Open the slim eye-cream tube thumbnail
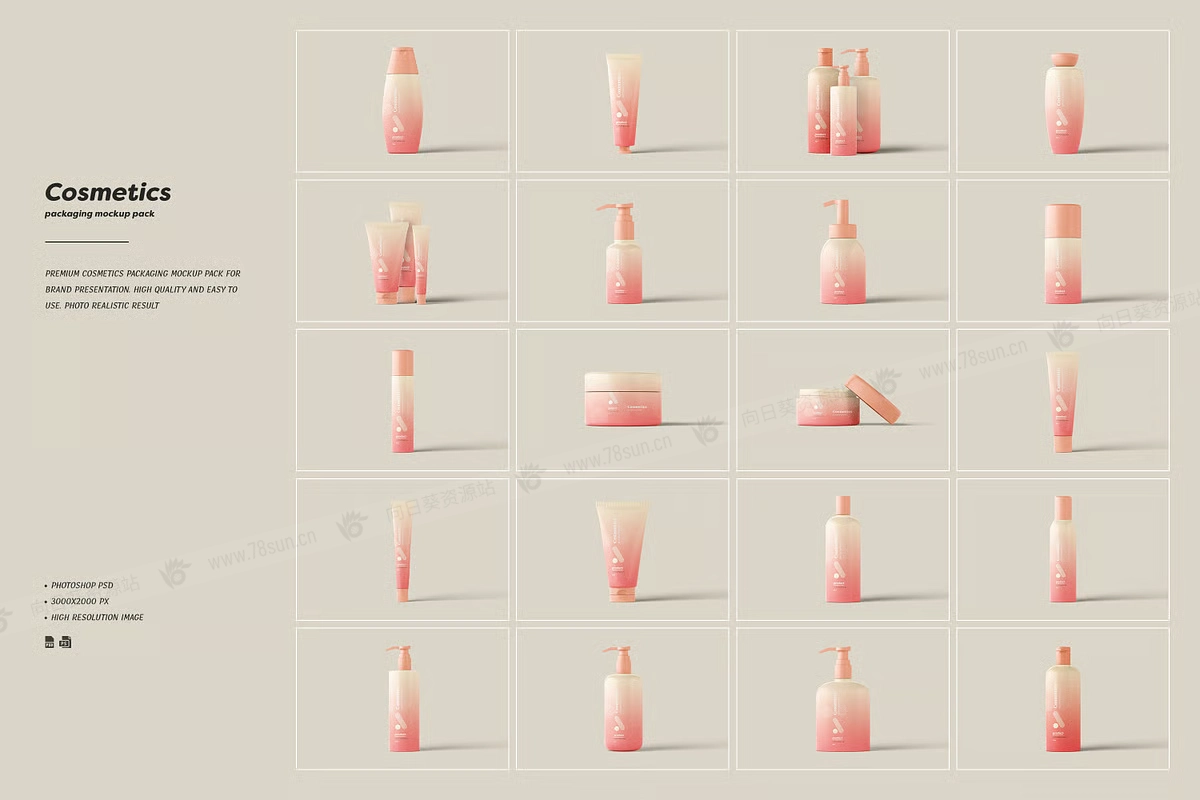The image size is (1200, 800). coord(402,549)
